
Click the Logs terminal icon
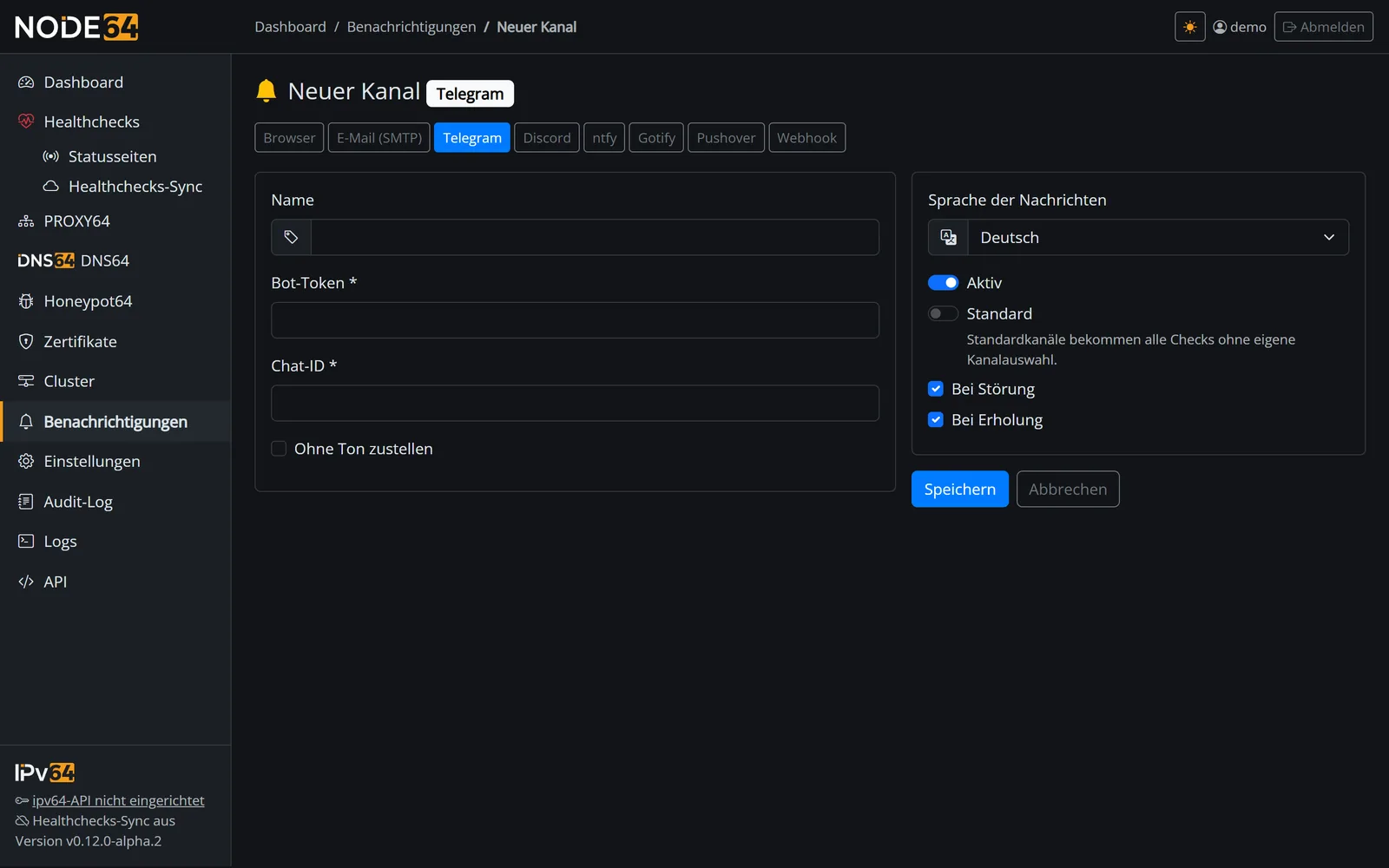pos(26,541)
